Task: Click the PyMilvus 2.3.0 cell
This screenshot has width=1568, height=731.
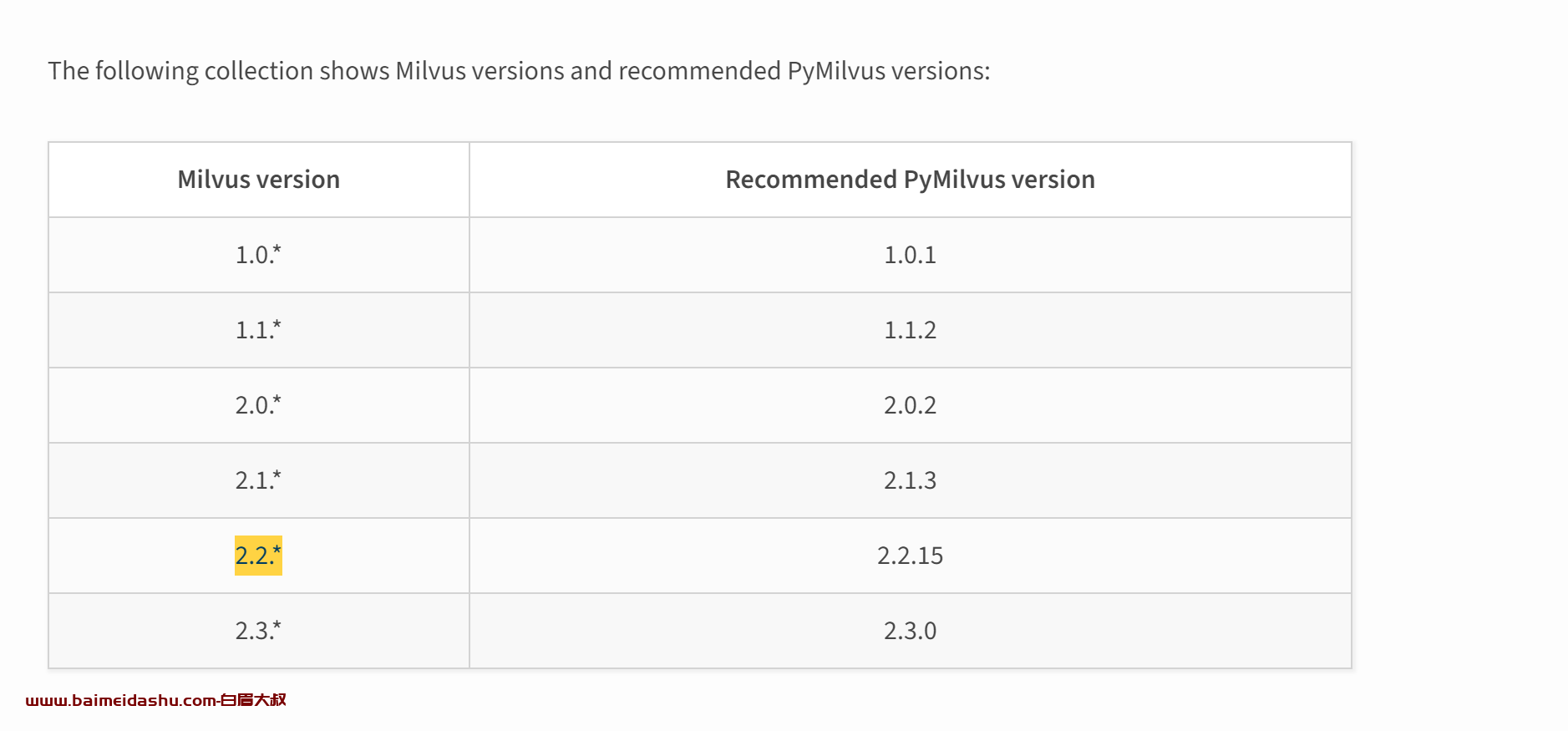Action: [911, 631]
